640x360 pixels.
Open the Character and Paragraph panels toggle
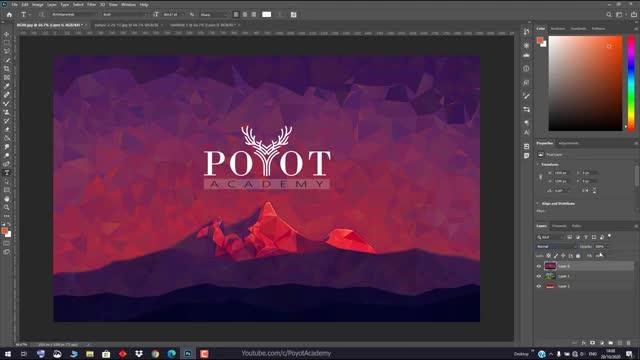[x=293, y=15]
